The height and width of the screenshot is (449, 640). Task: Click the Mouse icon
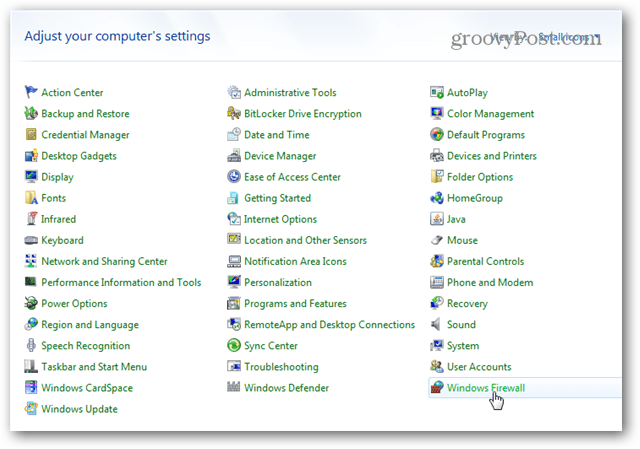point(437,240)
